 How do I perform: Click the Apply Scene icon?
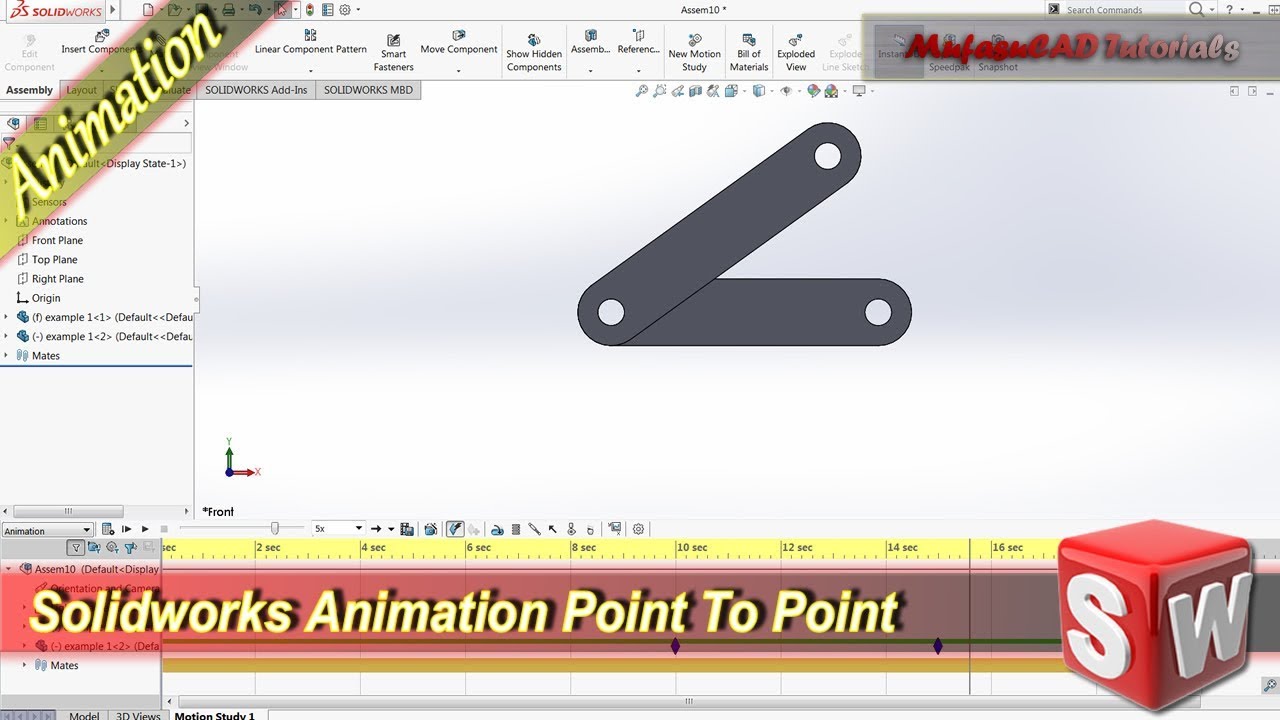tap(831, 90)
